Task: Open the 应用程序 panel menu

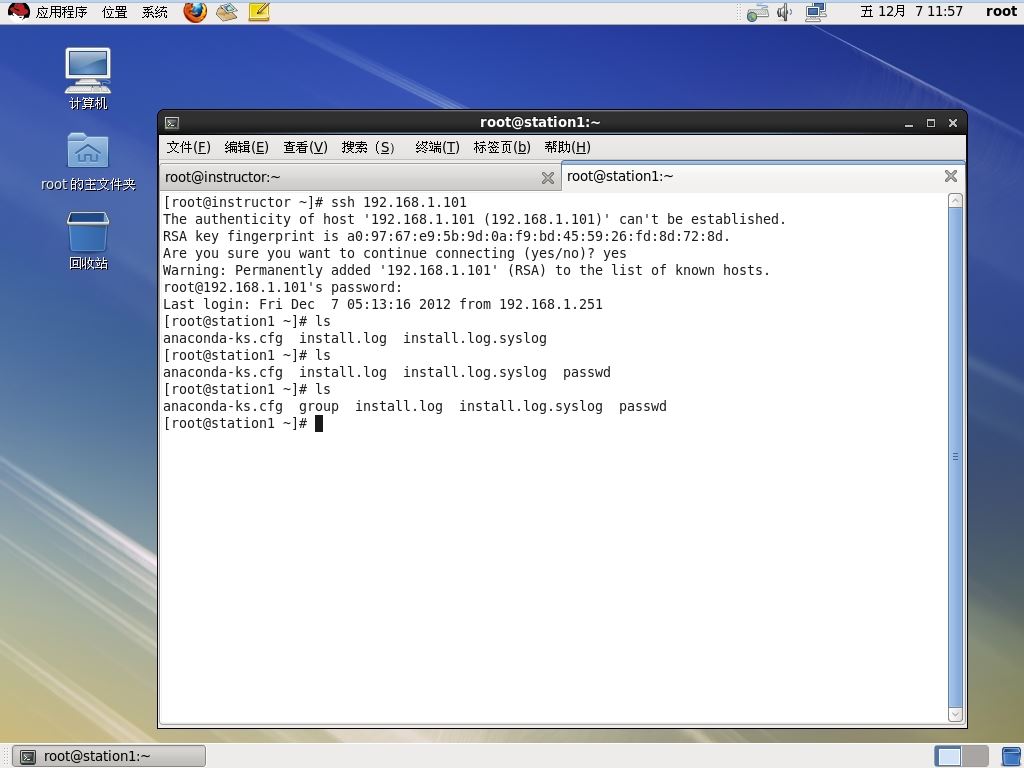Action: tap(61, 12)
